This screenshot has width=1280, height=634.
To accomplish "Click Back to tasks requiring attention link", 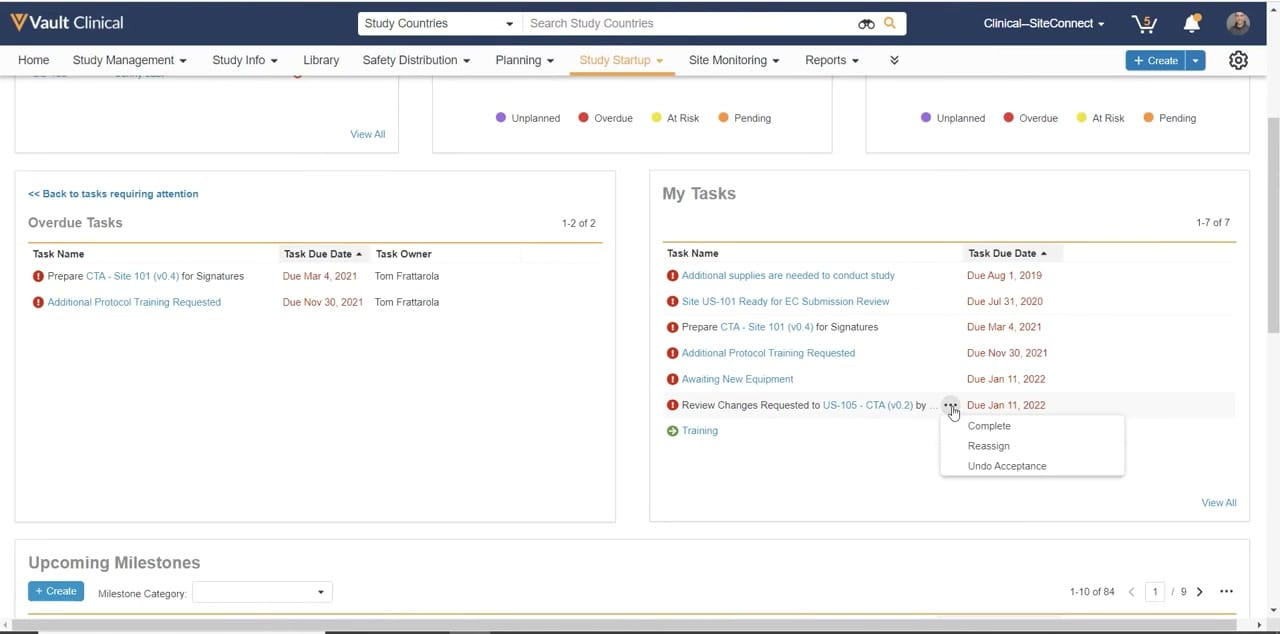I will (x=113, y=194).
